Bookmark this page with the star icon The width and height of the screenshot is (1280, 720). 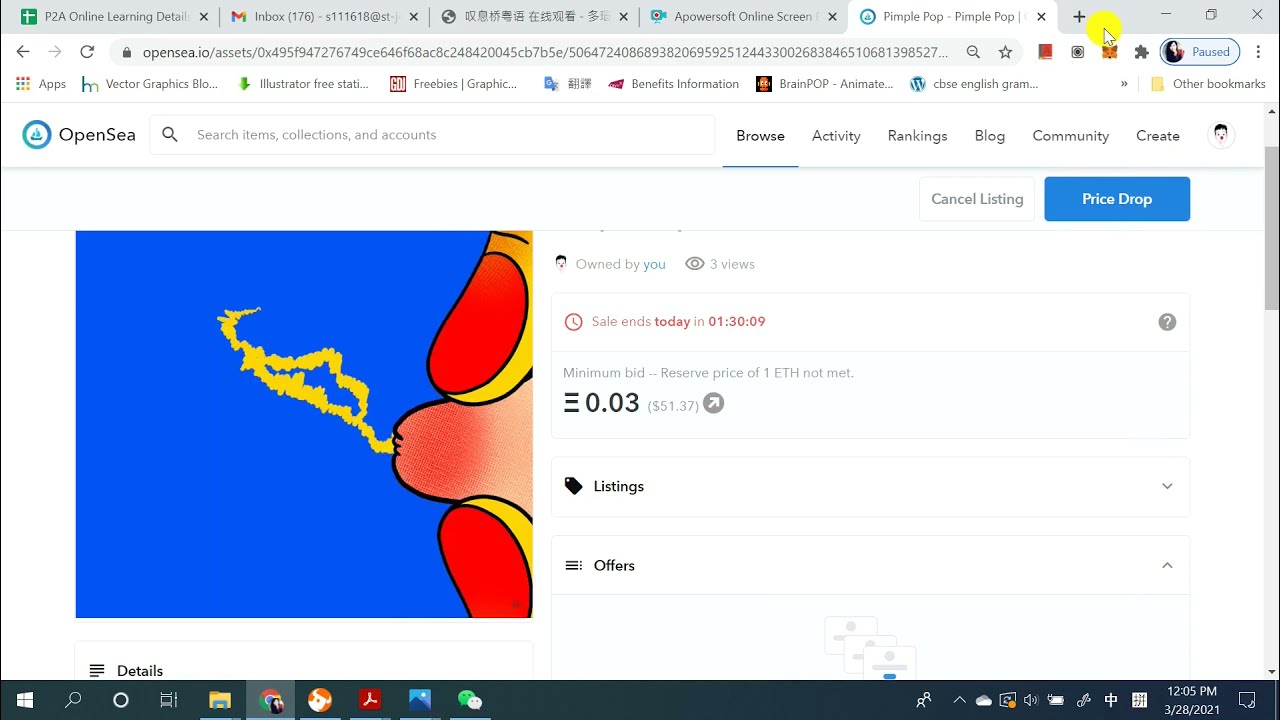pos(1005,52)
